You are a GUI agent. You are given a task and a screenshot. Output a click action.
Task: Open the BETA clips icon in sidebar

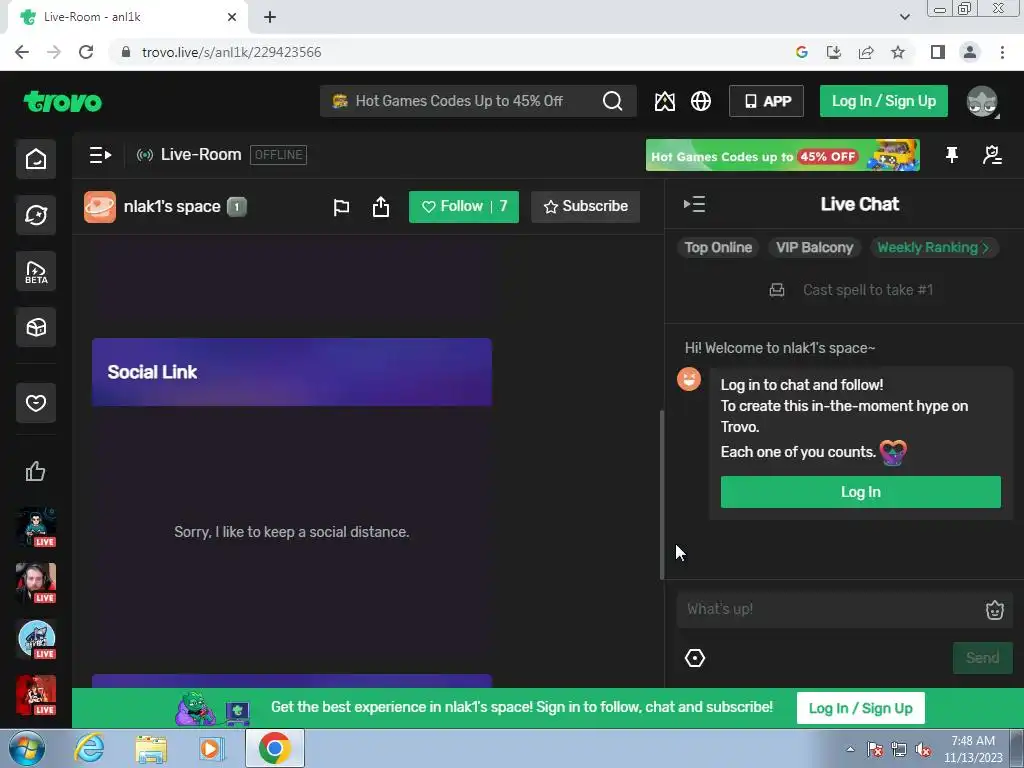[36, 271]
